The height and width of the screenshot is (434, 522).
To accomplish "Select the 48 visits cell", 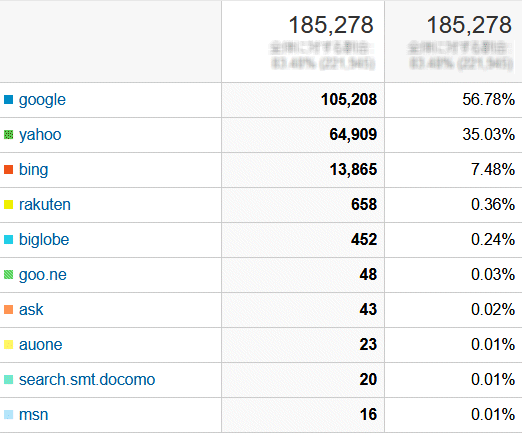I will [303, 275].
